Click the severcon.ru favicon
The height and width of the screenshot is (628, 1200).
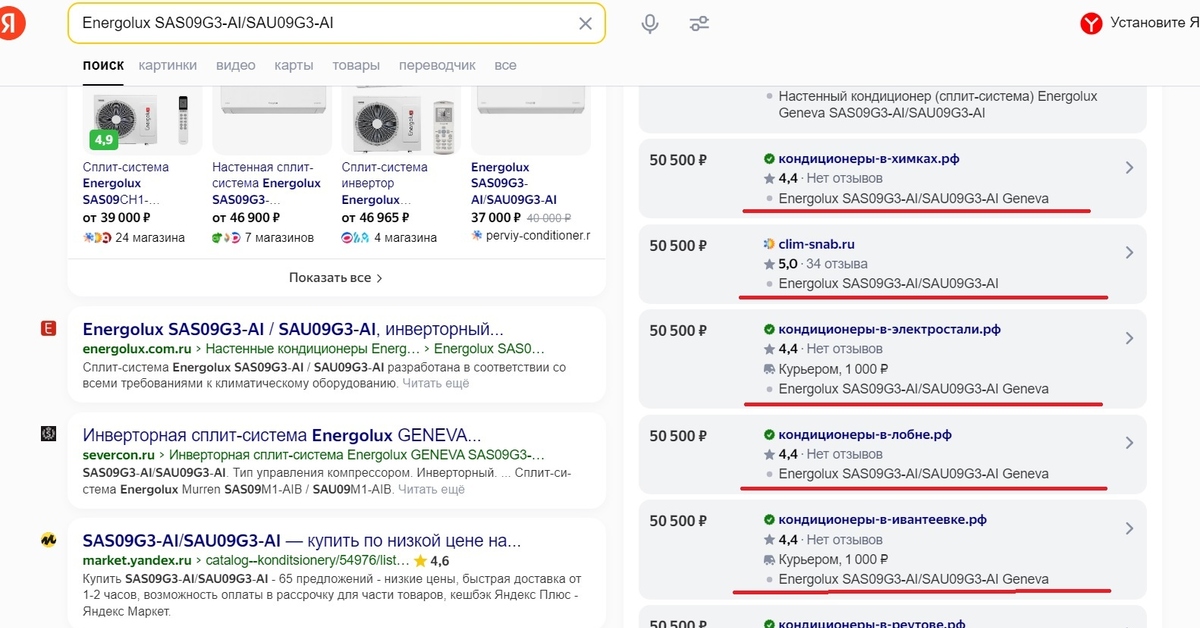(x=47, y=433)
